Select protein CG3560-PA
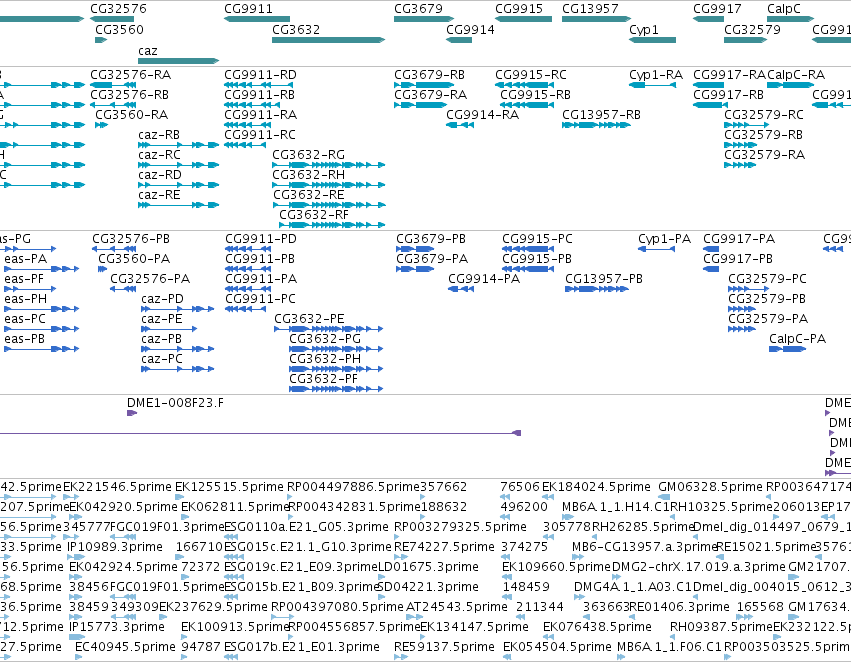 click(134, 259)
